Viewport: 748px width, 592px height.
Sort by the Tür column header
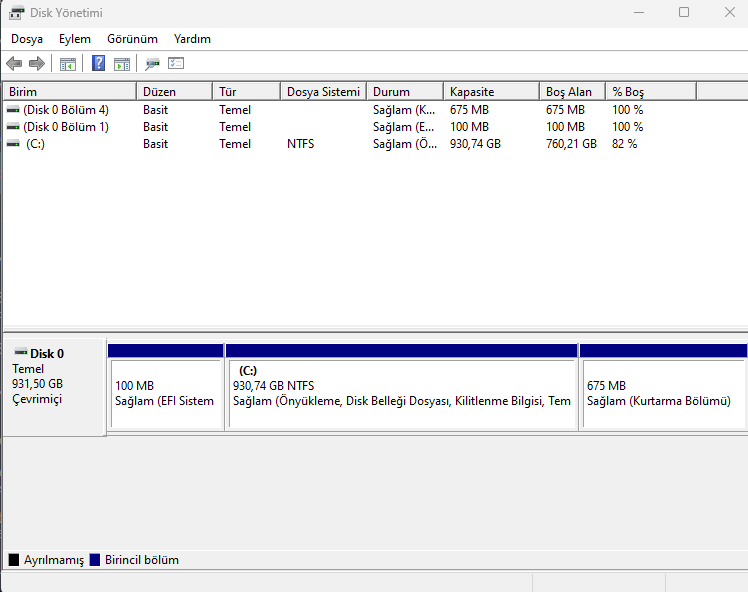tap(247, 92)
